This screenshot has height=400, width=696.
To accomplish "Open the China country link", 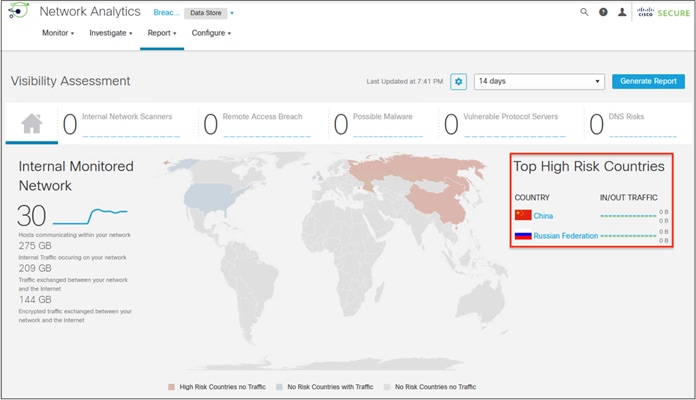I will [x=543, y=216].
